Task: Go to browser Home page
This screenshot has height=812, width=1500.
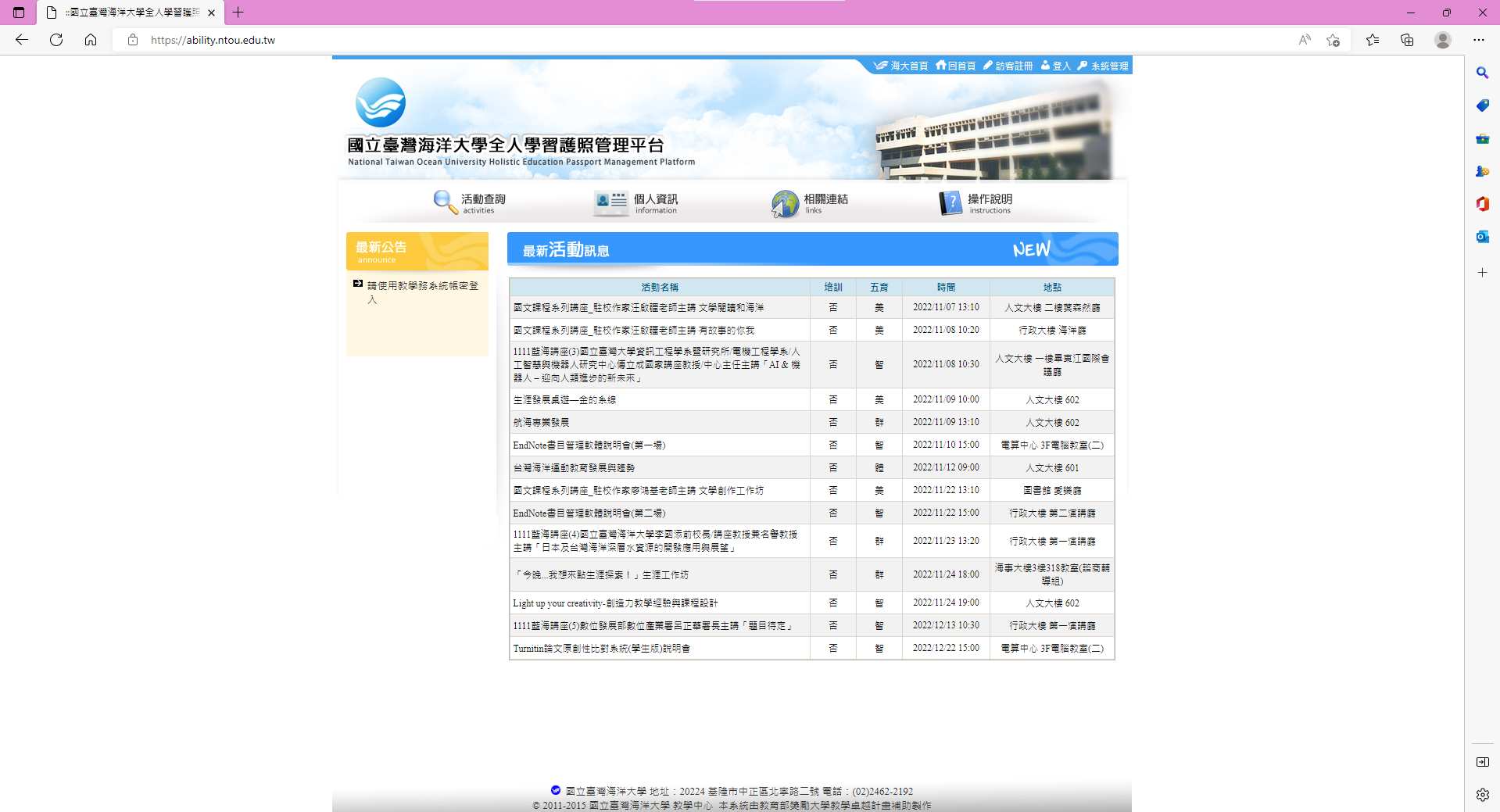Action: (91, 40)
